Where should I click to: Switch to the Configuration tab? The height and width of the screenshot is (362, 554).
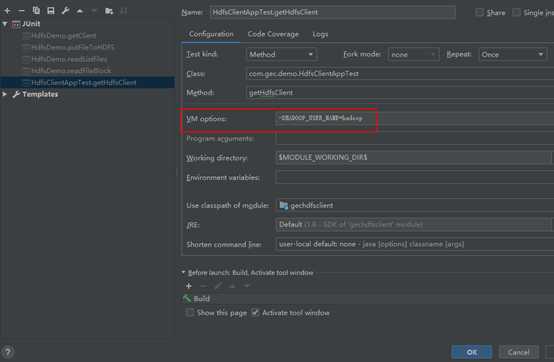tap(211, 34)
